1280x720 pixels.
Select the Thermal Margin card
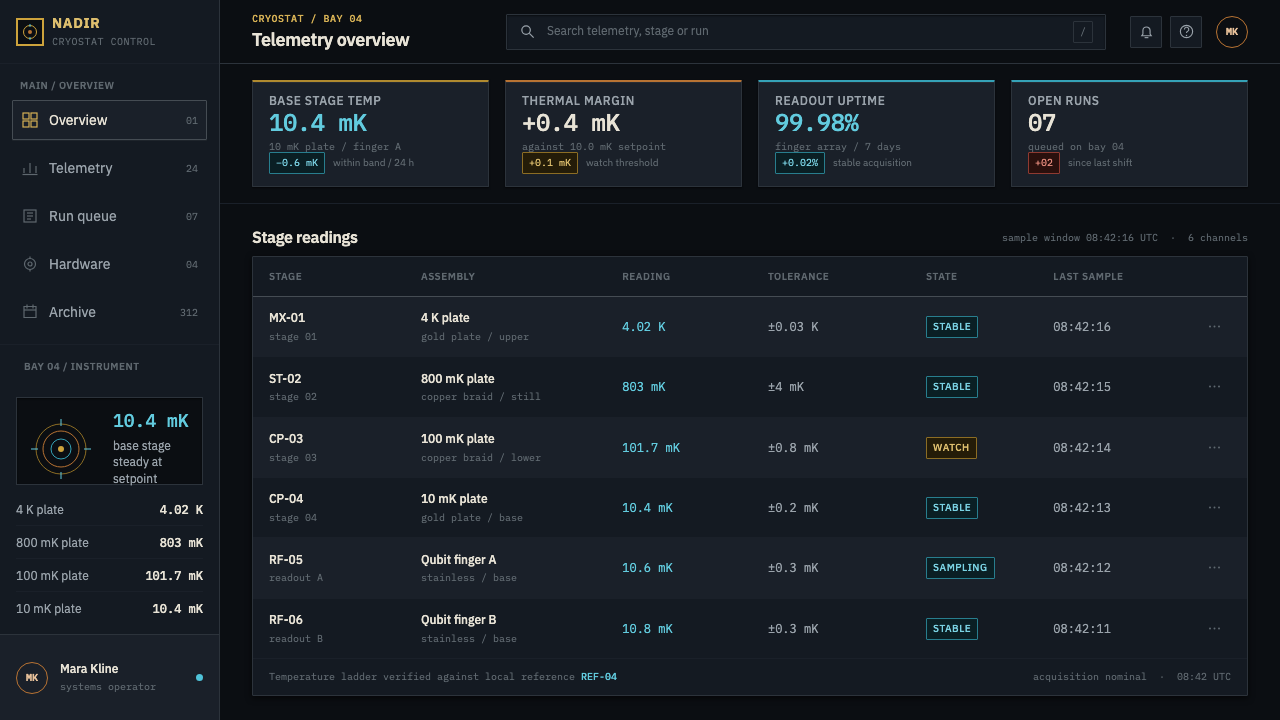tap(623, 133)
